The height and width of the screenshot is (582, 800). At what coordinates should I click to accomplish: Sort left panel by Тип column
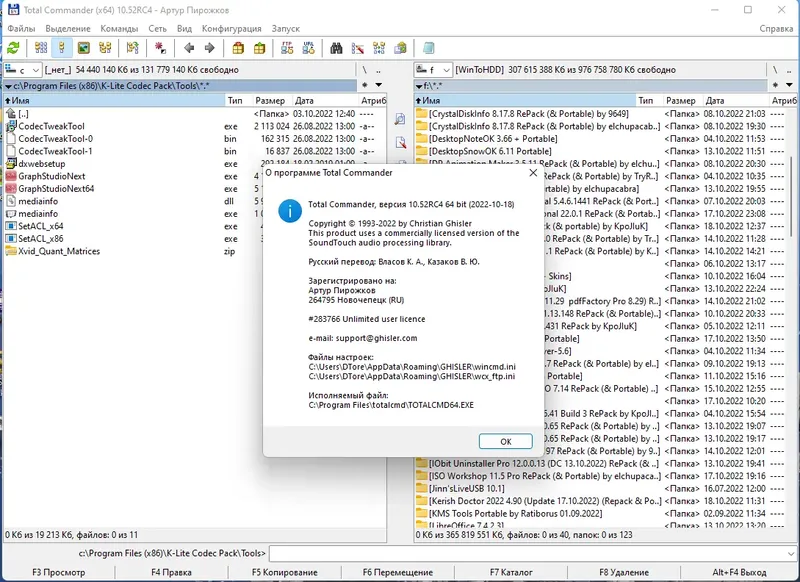pyautogui.click(x=238, y=100)
